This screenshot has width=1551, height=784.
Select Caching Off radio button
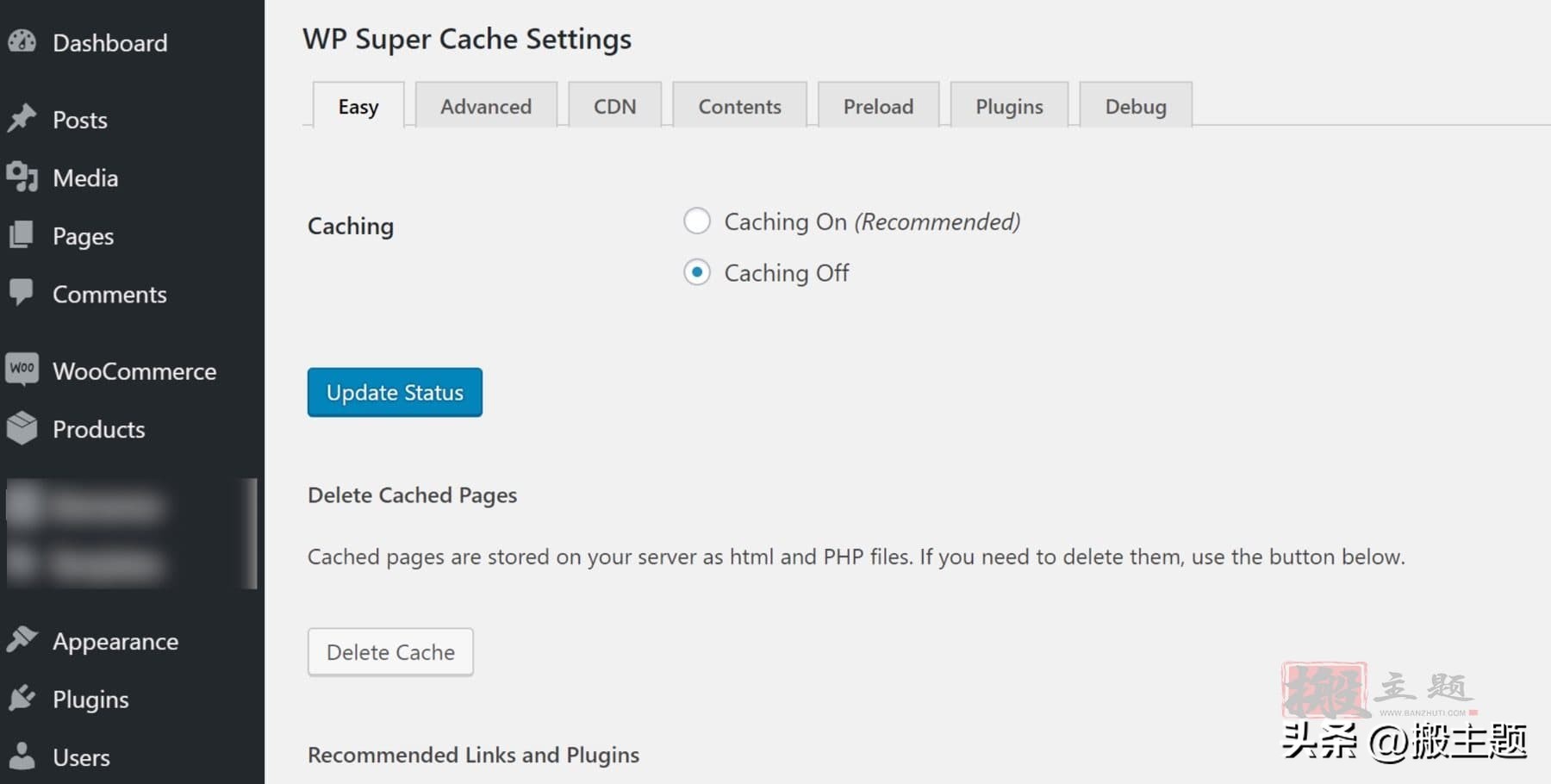tap(697, 272)
